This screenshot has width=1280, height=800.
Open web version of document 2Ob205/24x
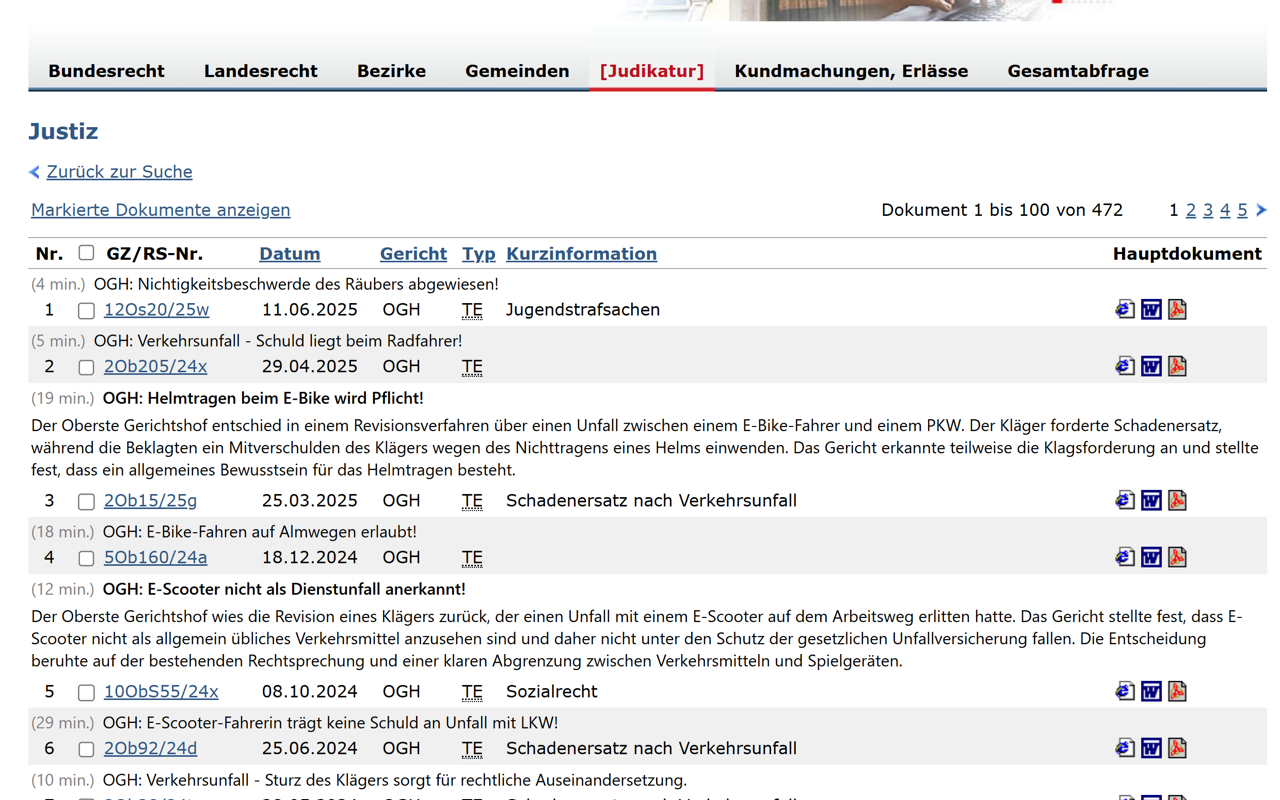[x=1125, y=367]
